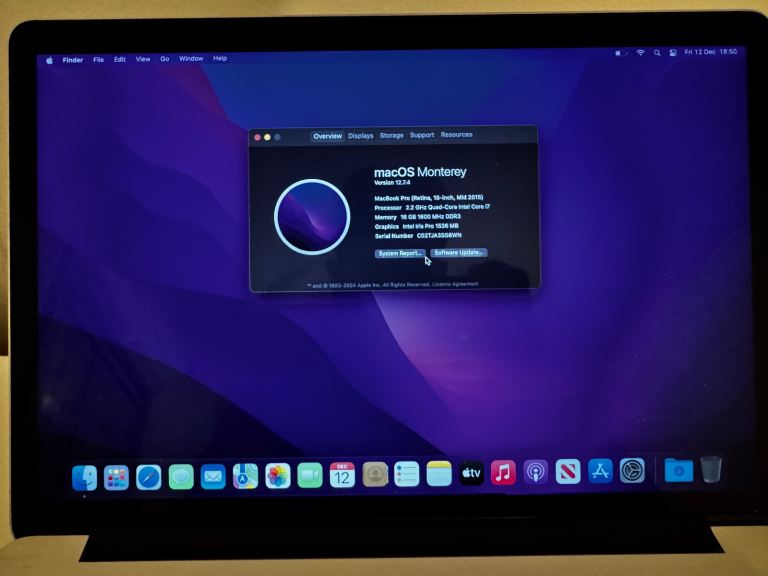The image size is (768, 576).
Task: Click the Wi-Fi status icon
Action: point(640,52)
